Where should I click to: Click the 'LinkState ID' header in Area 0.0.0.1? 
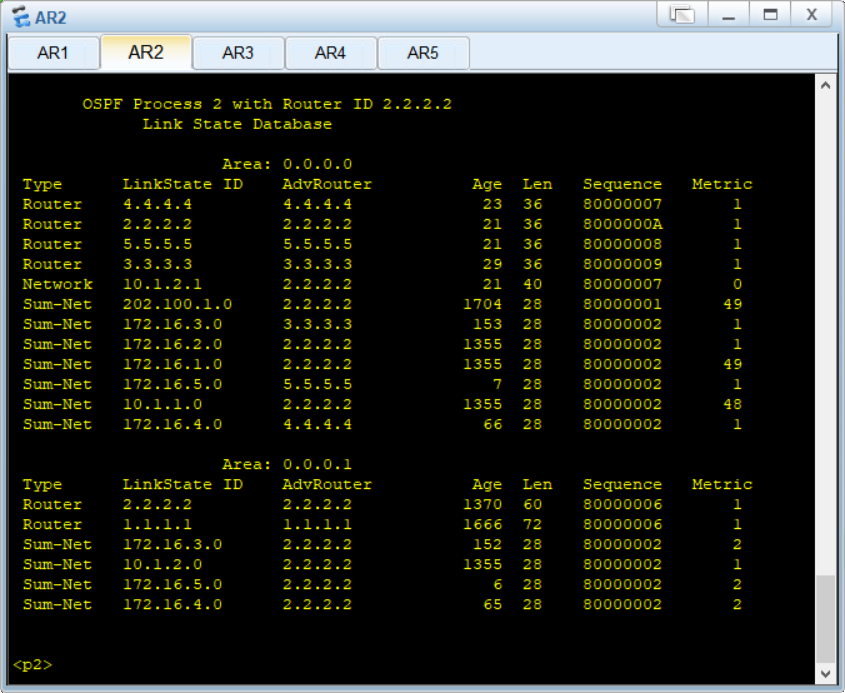183,484
